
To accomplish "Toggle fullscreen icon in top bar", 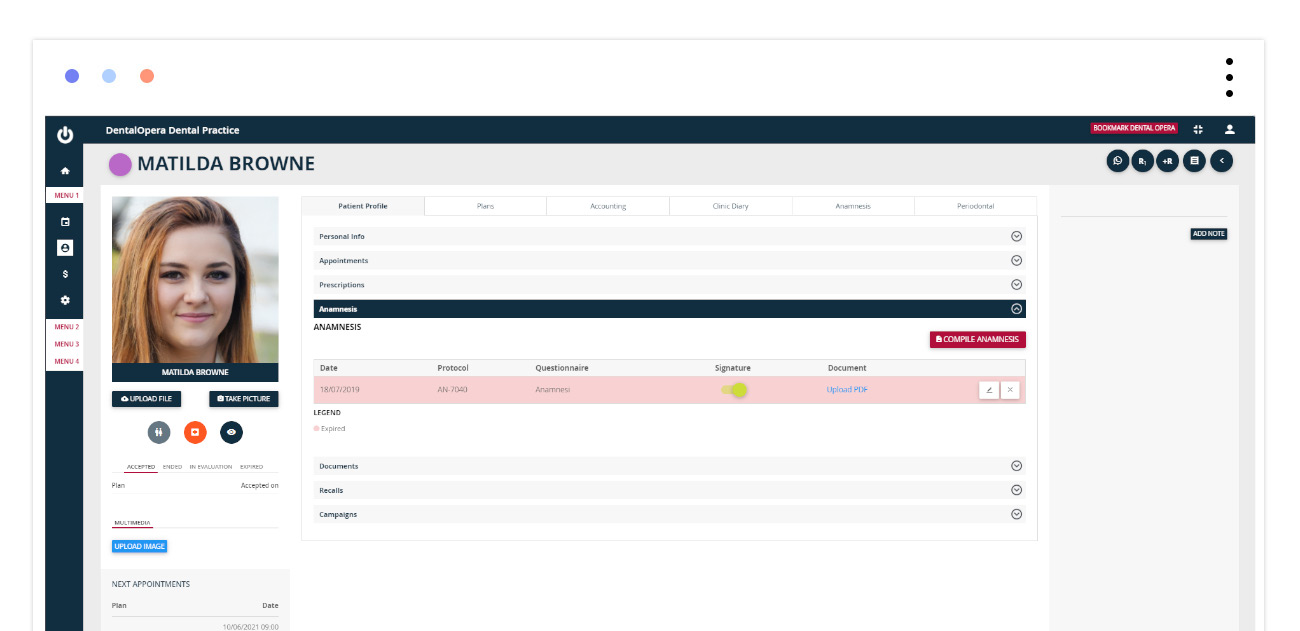I will [1198, 129].
